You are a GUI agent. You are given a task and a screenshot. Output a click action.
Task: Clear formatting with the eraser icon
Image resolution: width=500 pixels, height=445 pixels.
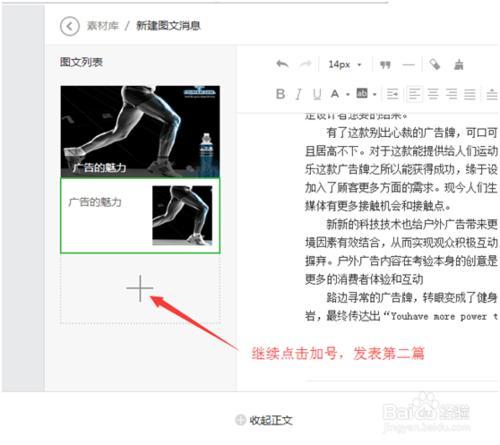435,64
